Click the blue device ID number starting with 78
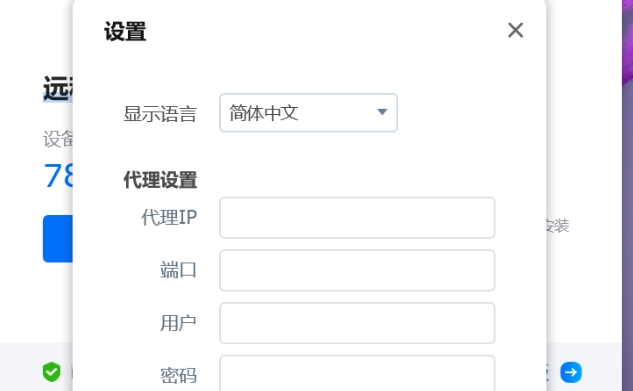The width and height of the screenshot is (633, 391). 58,176
